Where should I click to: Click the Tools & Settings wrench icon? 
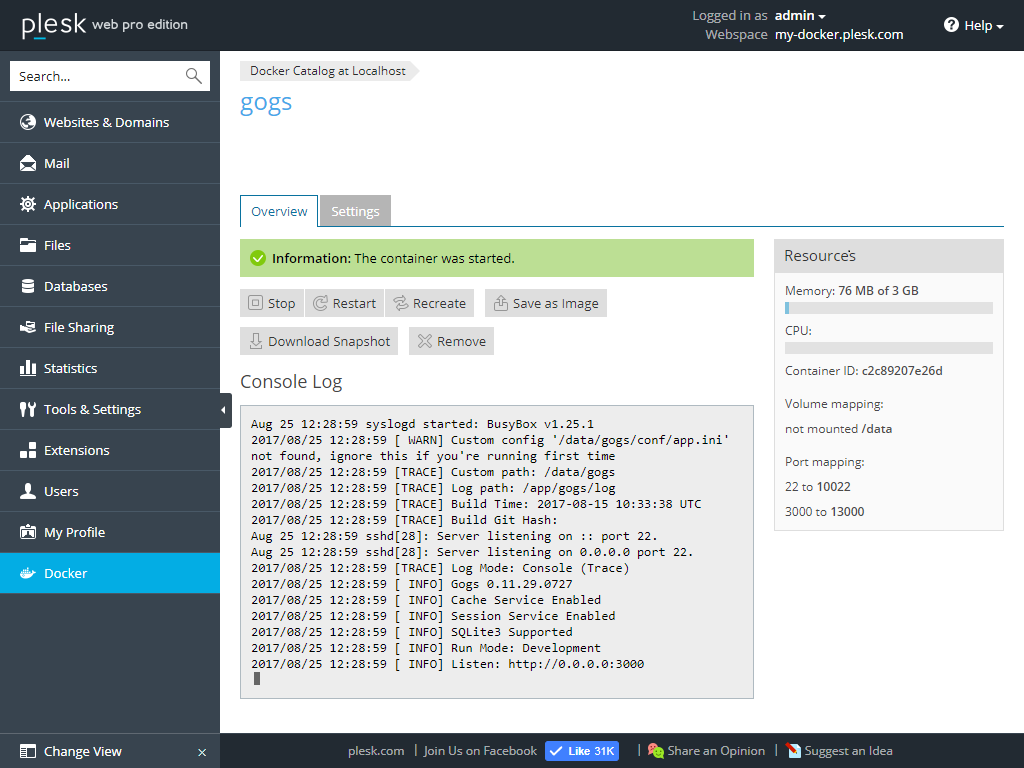point(27,409)
